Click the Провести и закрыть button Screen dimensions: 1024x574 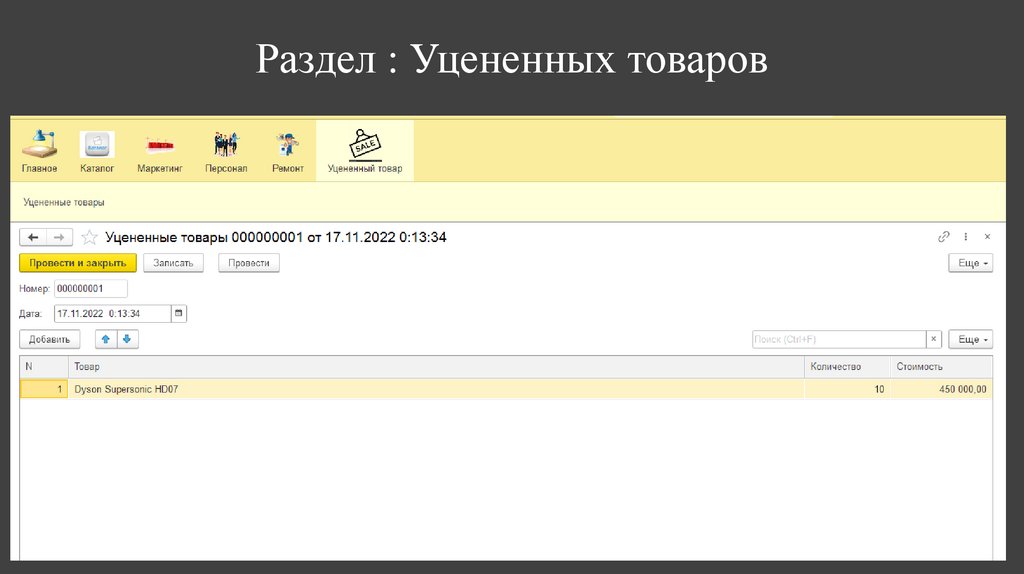click(x=78, y=263)
